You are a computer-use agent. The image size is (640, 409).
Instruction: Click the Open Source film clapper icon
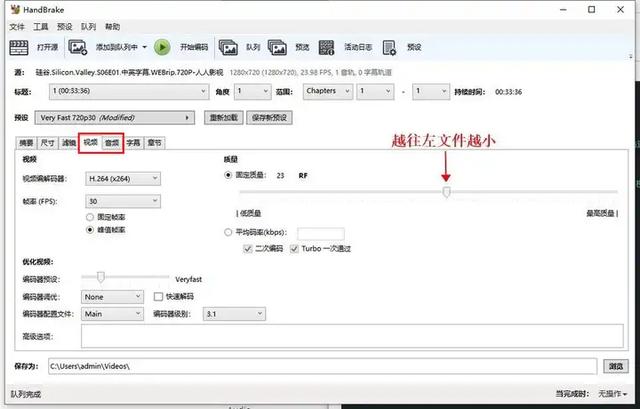point(19,47)
